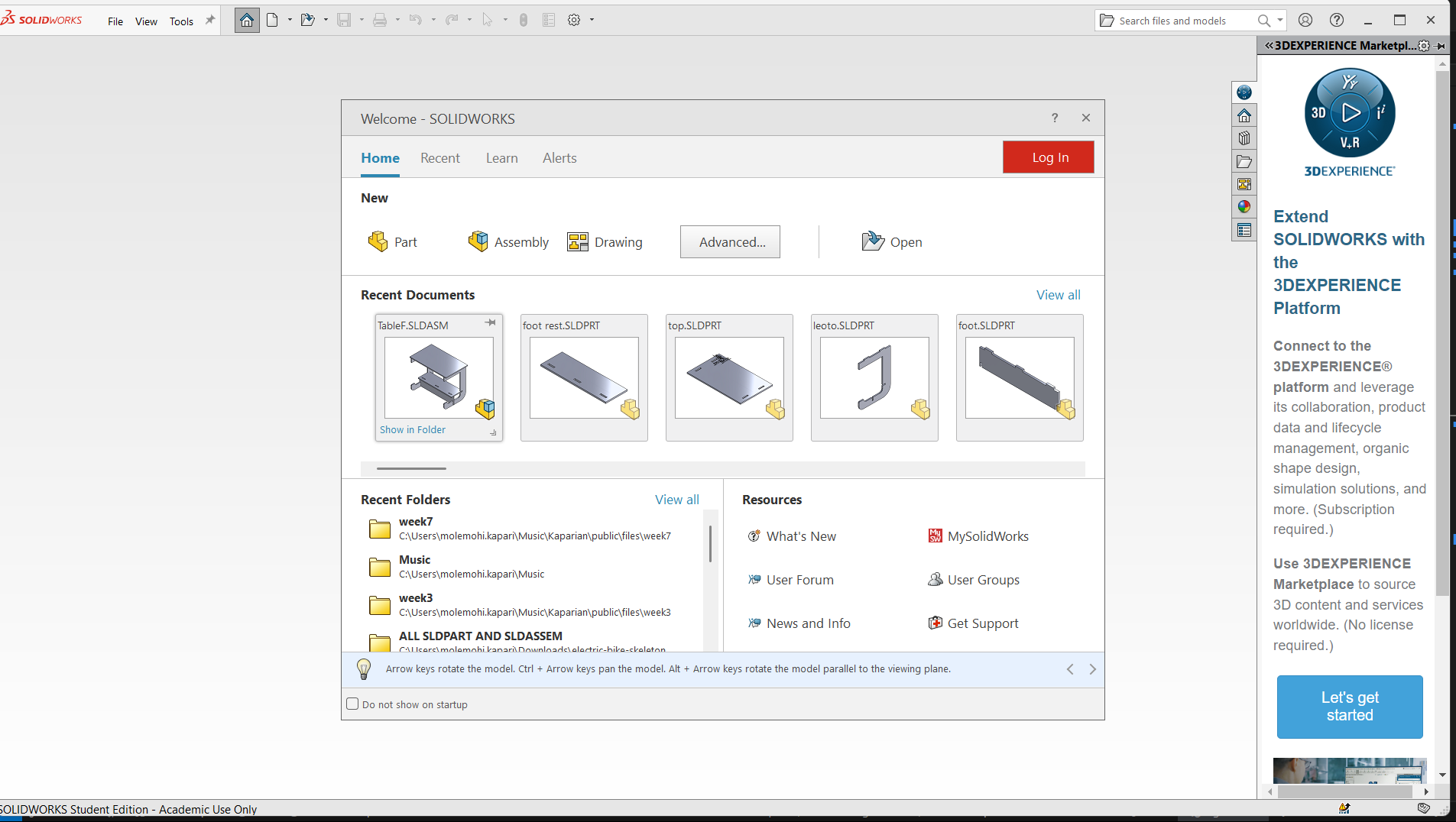Screen dimensions: 1456x822
Task: Expand the Undo dropdown arrow
Action: click(x=433, y=21)
